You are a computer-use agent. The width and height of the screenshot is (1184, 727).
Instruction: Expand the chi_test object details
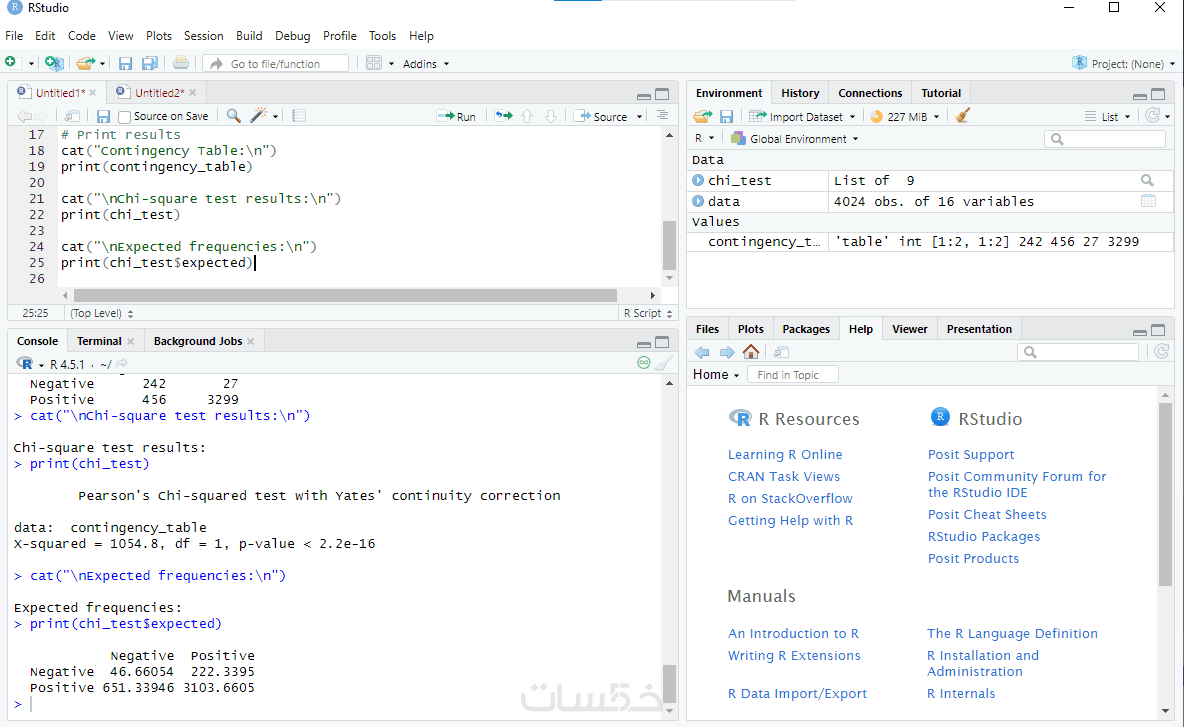click(698, 180)
